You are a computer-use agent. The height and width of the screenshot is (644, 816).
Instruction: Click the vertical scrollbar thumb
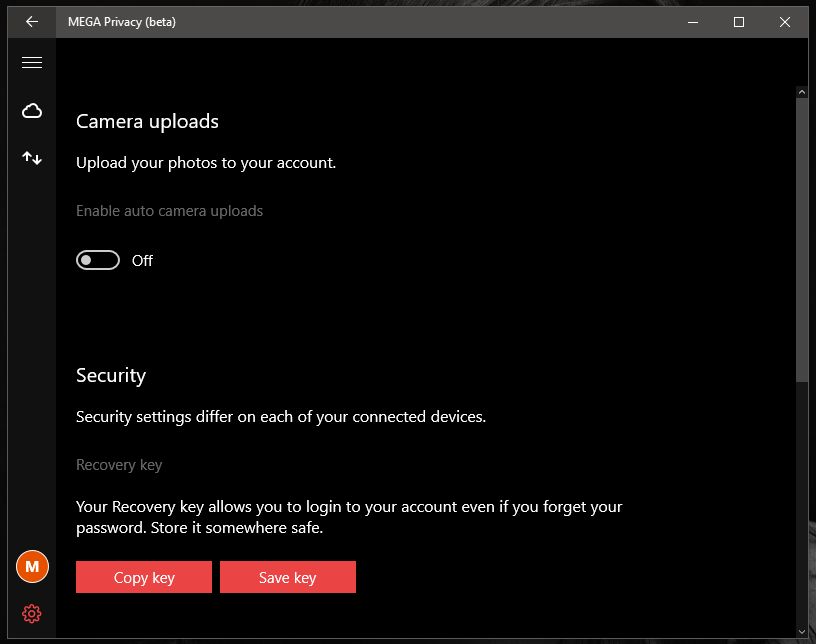point(801,239)
